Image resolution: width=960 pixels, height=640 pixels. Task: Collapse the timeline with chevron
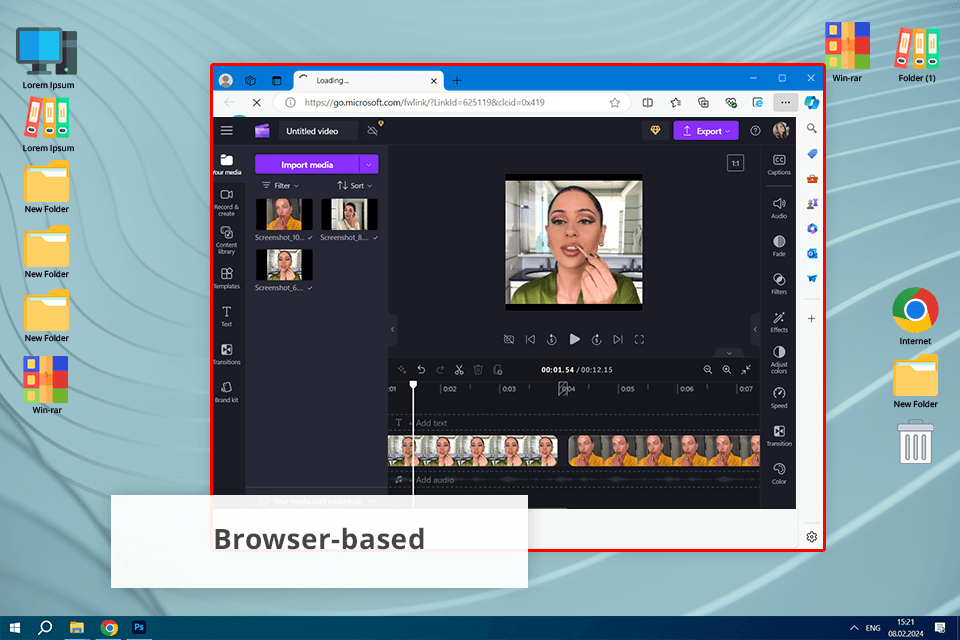(729, 353)
